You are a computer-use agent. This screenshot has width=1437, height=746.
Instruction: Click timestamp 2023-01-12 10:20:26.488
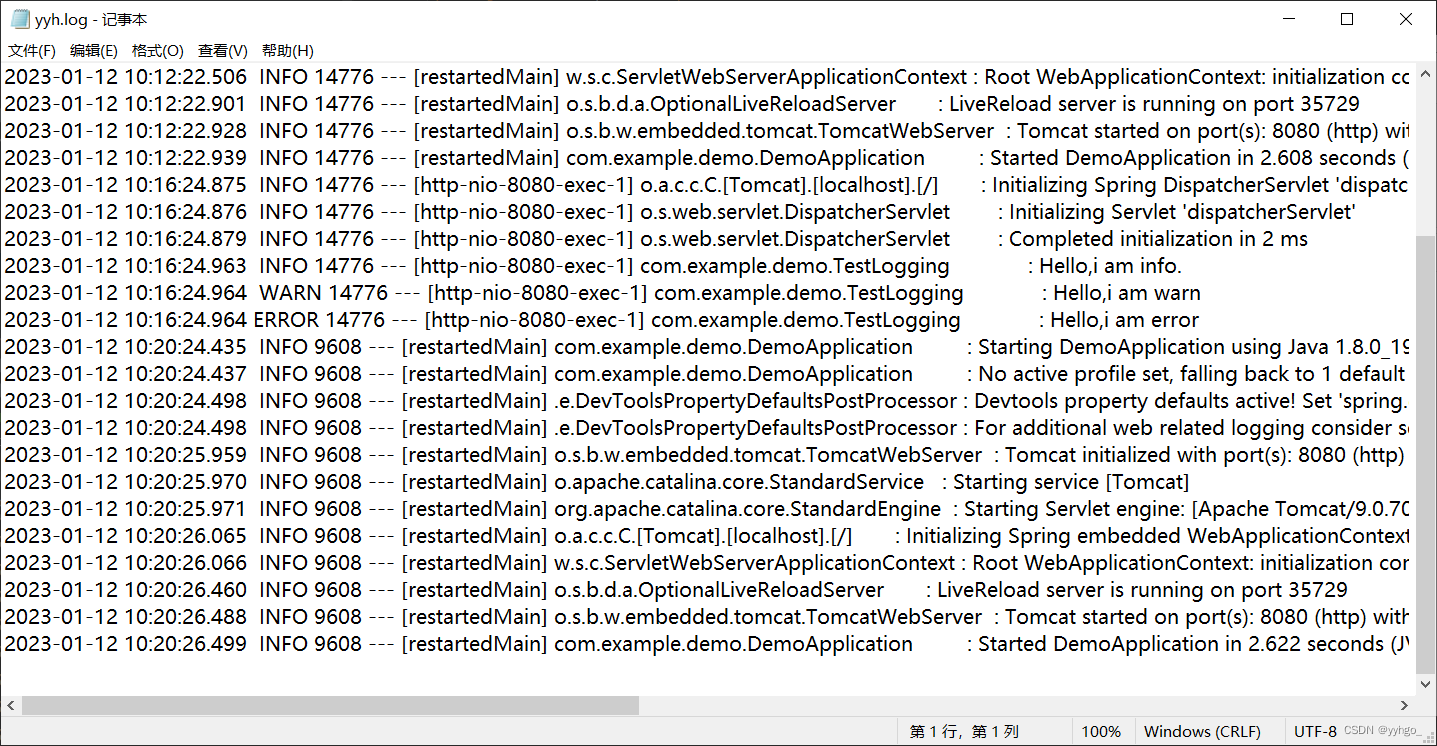pyautogui.click(x=125, y=617)
